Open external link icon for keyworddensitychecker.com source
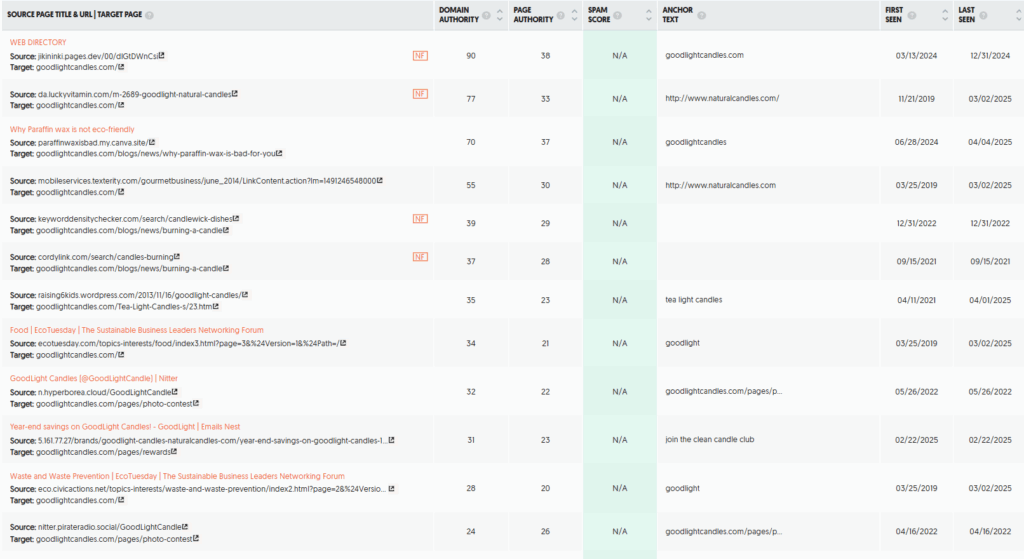 [x=236, y=219]
